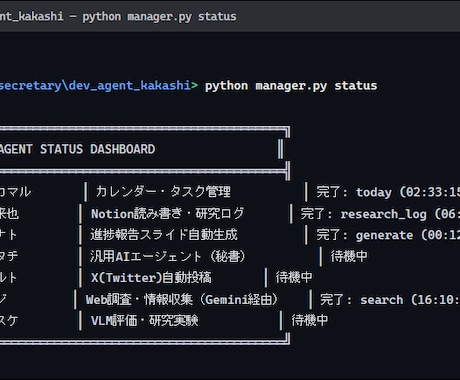Select the text カレンダー・タスク管理
The height and width of the screenshot is (380, 460).
[163, 192]
